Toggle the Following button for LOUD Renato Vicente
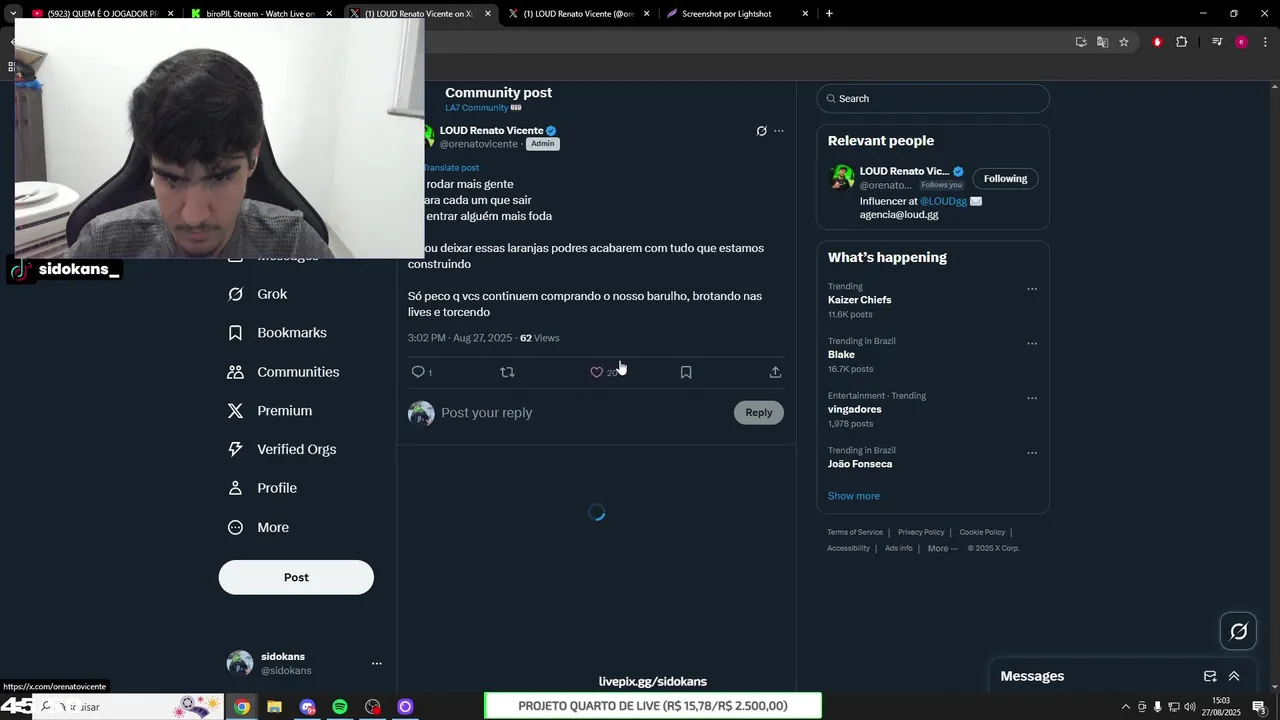1280x720 pixels. coord(1005,178)
